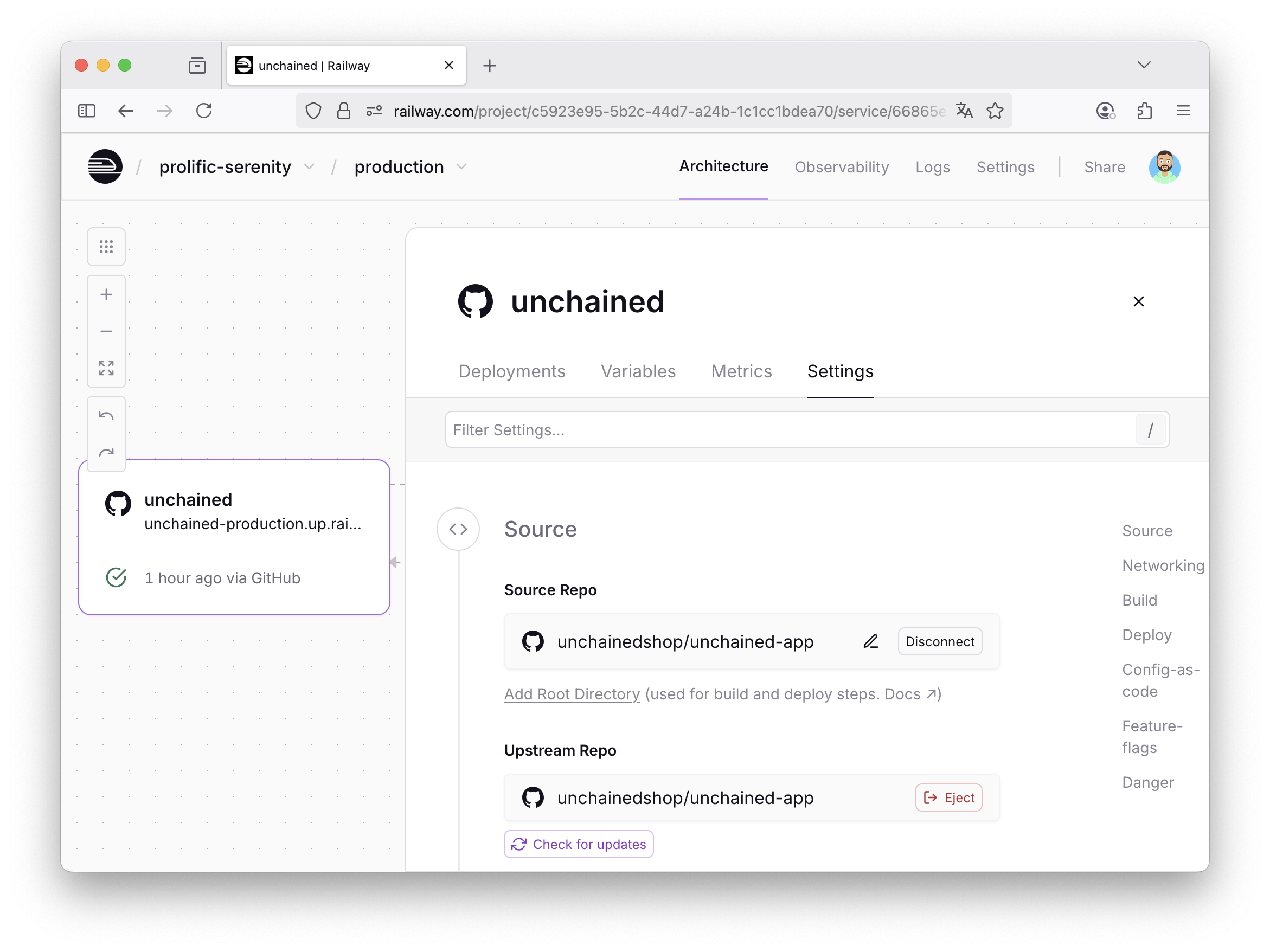Jump to the Networking settings section
This screenshot has height=952, width=1270.
point(1163,565)
